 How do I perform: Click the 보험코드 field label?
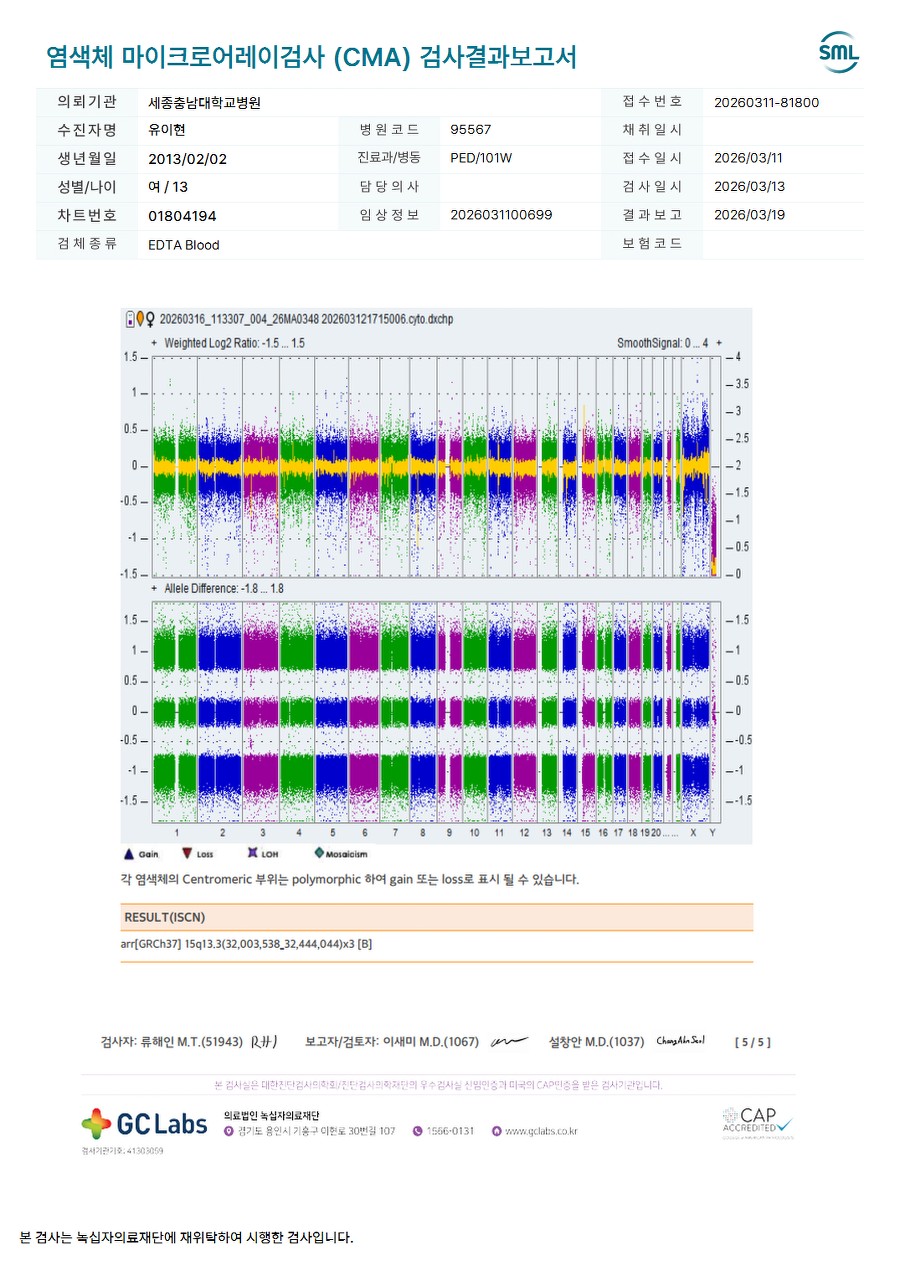[x=652, y=244]
